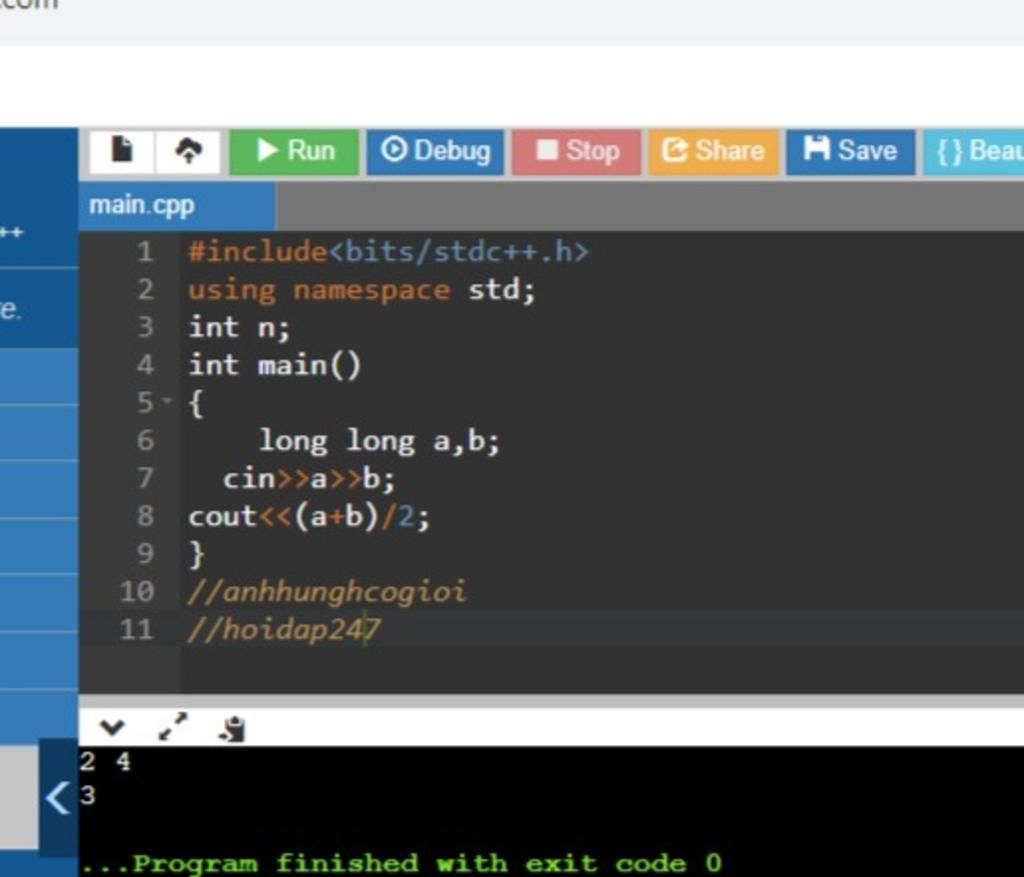Start the Debug session
This screenshot has height=877, width=1024.
pos(435,151)
